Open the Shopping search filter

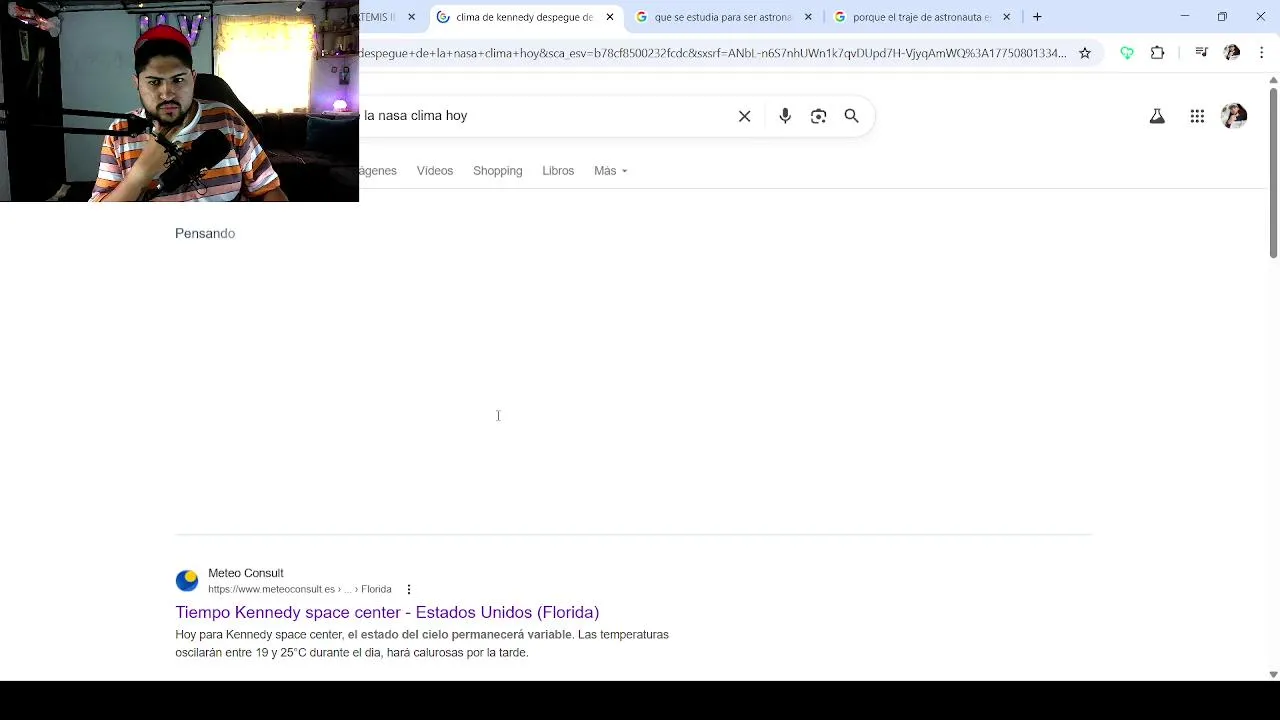coord(498,171)
